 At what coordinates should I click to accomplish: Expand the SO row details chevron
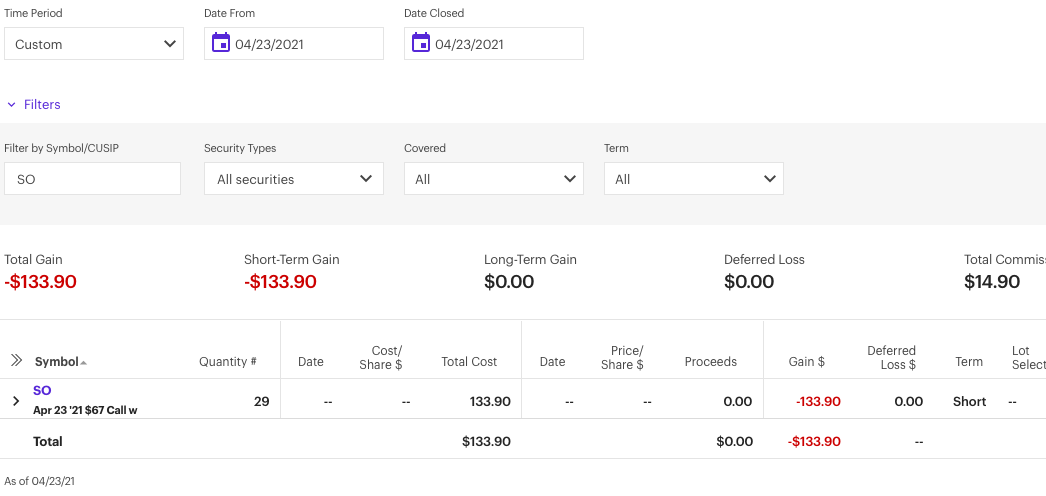click(x=16, y=401)
